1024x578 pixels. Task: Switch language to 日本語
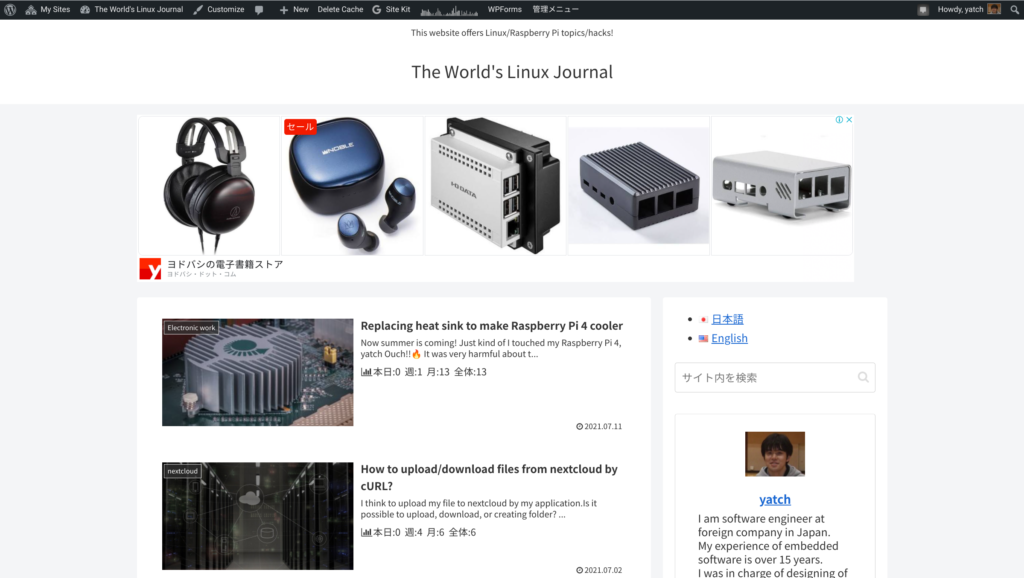tap(727, 319)
